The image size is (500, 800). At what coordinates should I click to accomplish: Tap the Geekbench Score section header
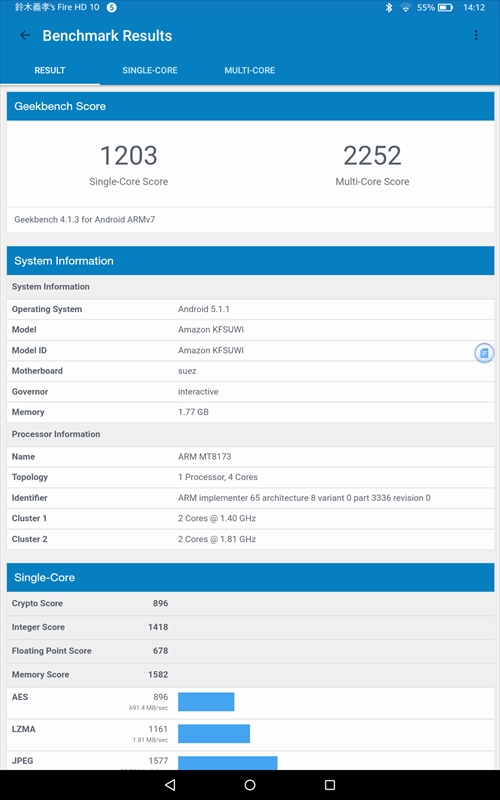click(251, 106)
